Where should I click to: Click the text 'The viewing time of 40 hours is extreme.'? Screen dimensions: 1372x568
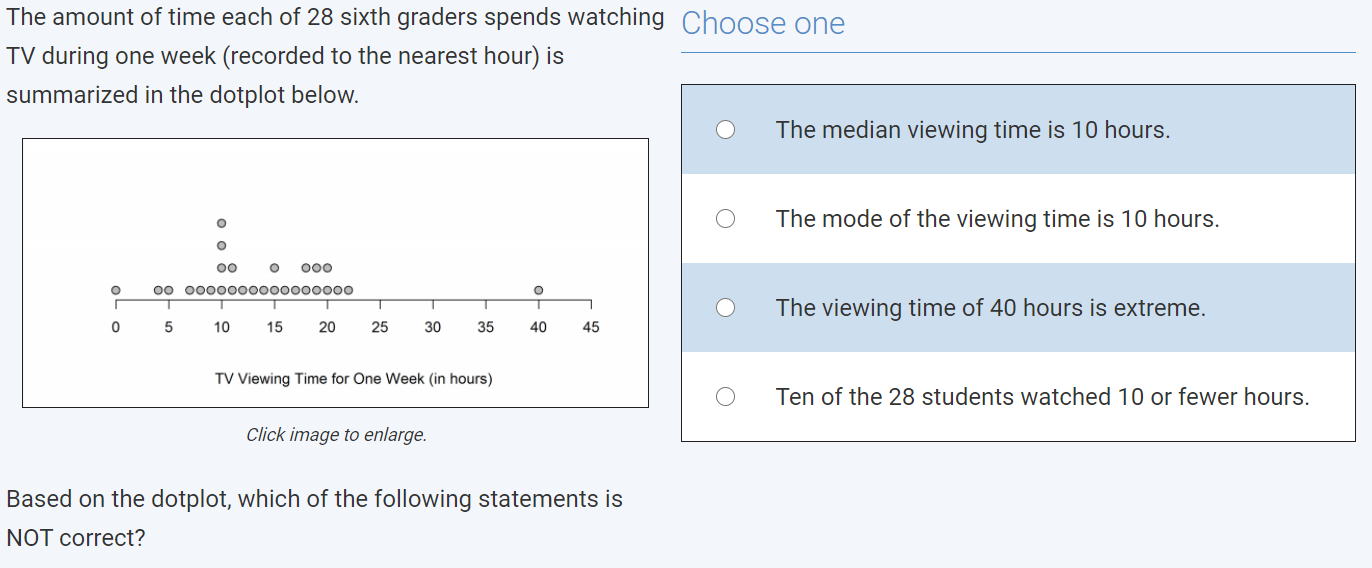[x=990, y=308]
